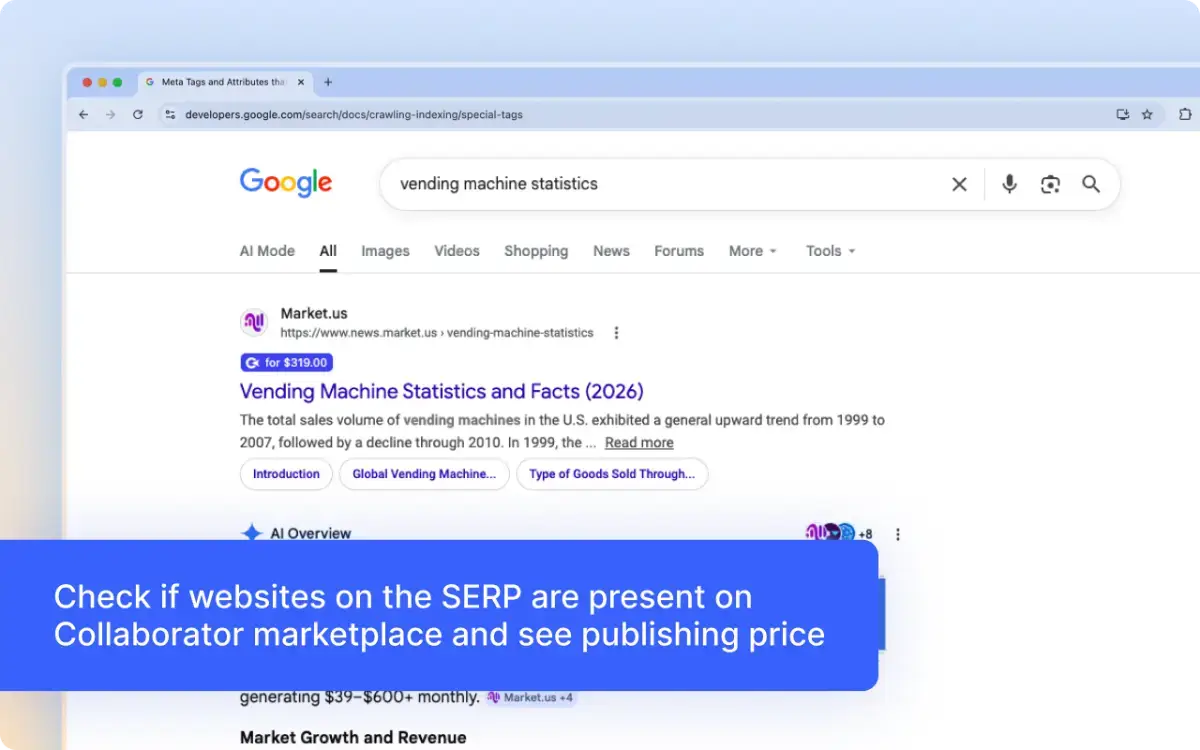Click the browser reload icon
The height and width of the screenshot is (750, 1200).
click(x=138, y=114)
